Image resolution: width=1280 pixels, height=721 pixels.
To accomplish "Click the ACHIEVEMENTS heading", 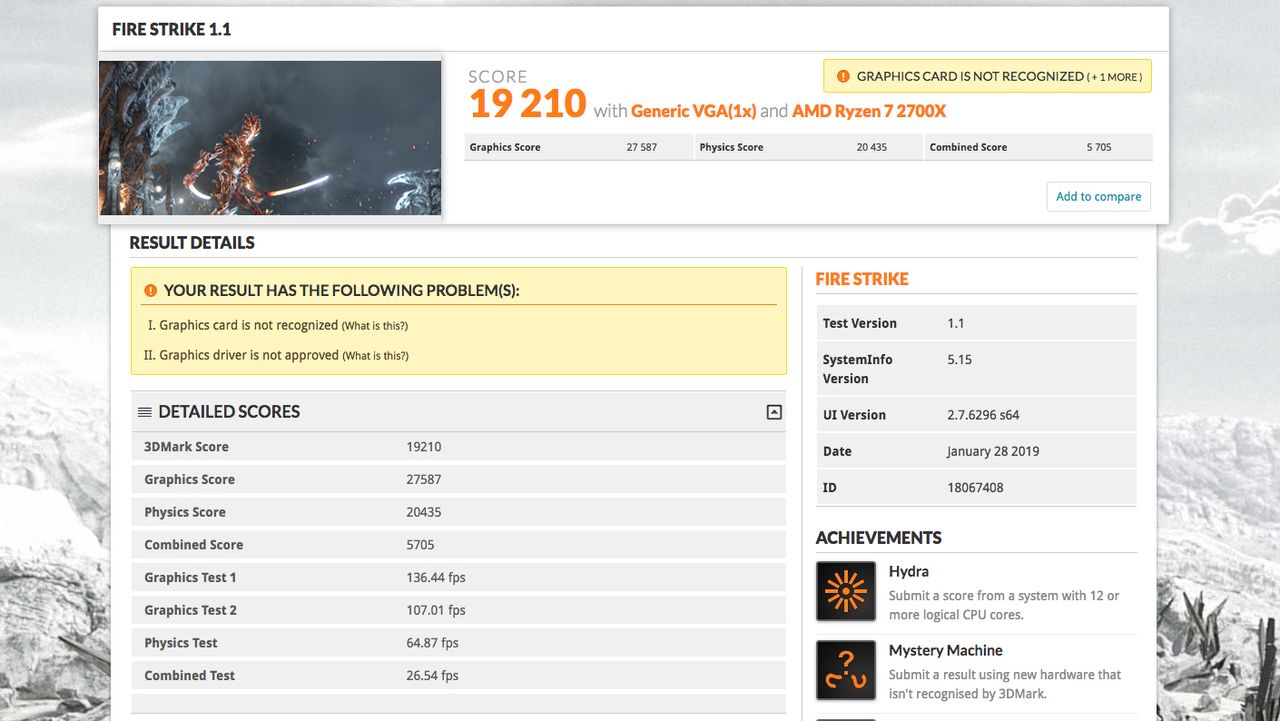I will click(x=879, y=538).
